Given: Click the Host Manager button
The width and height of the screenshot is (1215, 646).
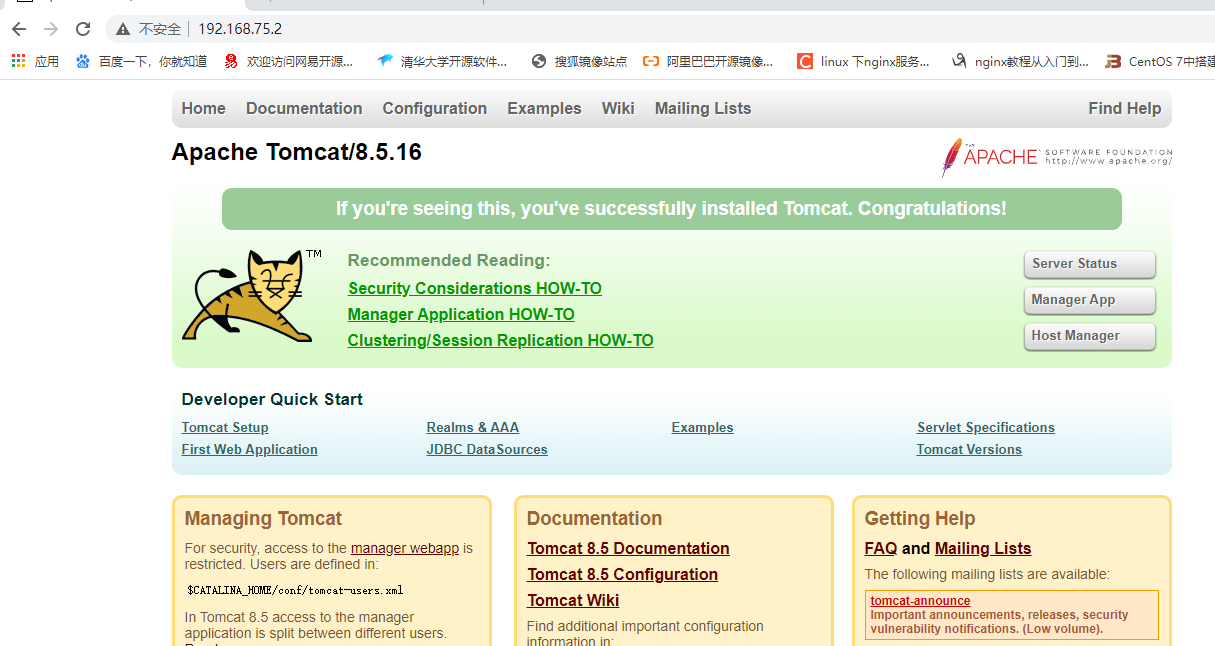Looking at the screenshot, I should [1089, 336].
